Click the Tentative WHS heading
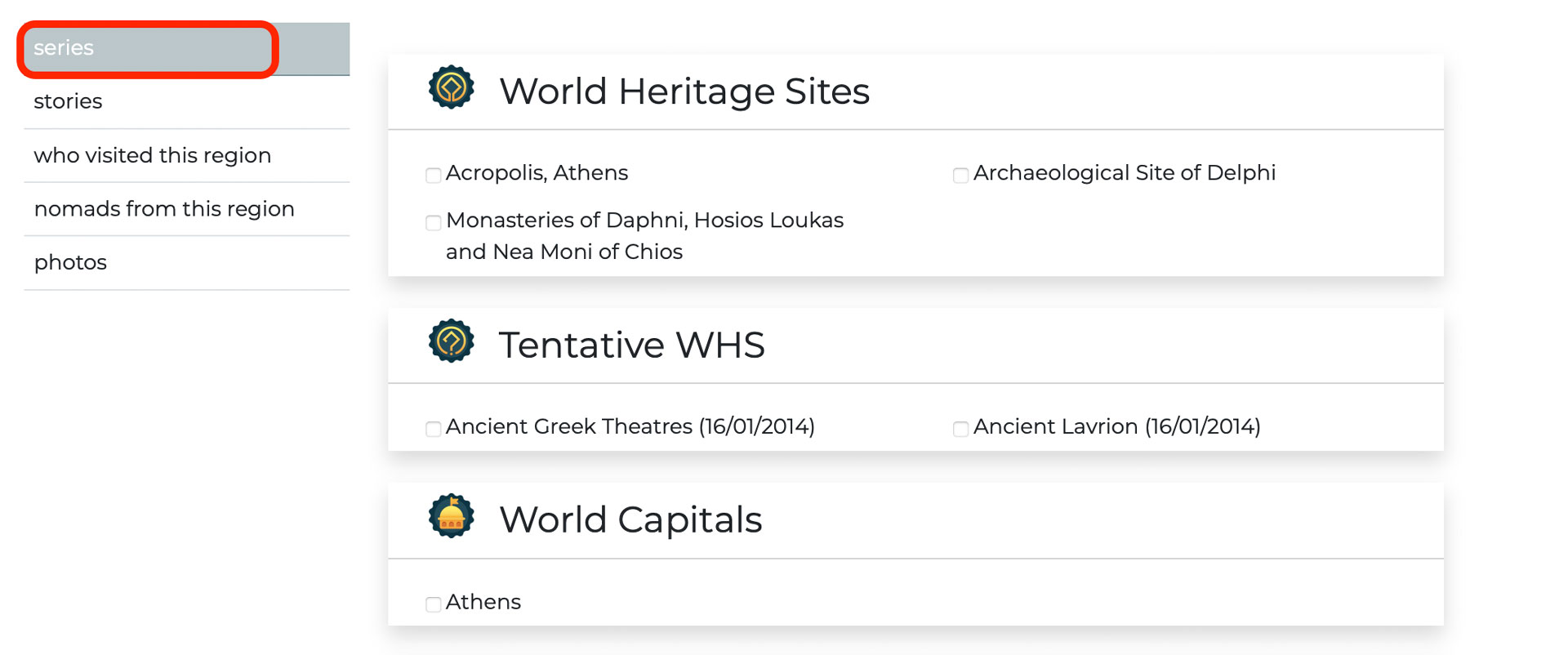Image resolution: width=1568 pixels, height=655 pixels. 631,345
